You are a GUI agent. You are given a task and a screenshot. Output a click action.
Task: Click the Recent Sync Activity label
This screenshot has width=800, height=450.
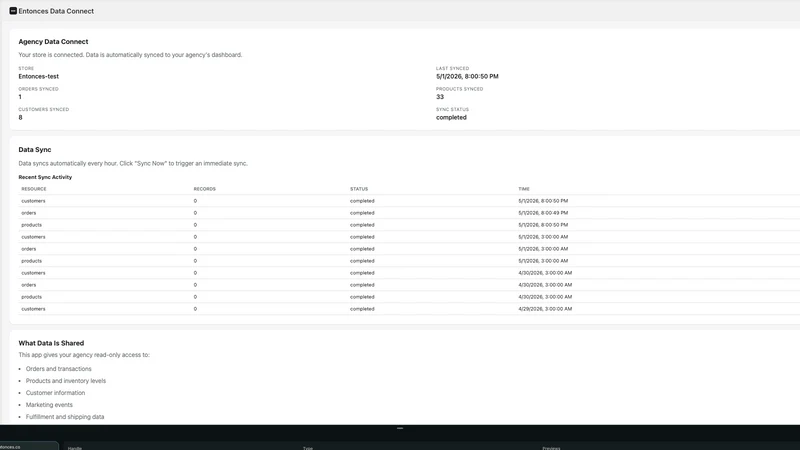coord(45,177)
